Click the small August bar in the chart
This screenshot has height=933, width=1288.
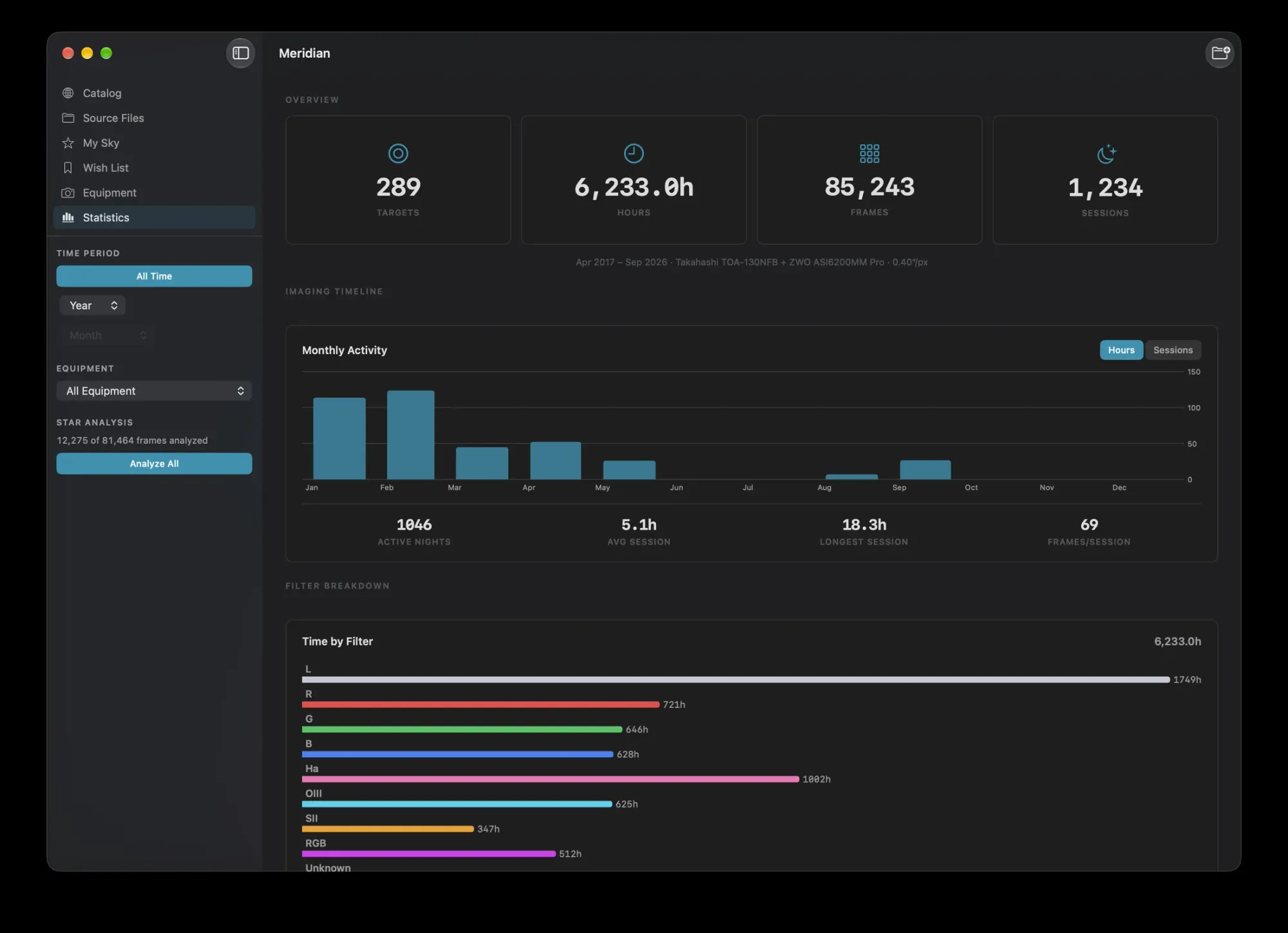[x=851, y=477]
